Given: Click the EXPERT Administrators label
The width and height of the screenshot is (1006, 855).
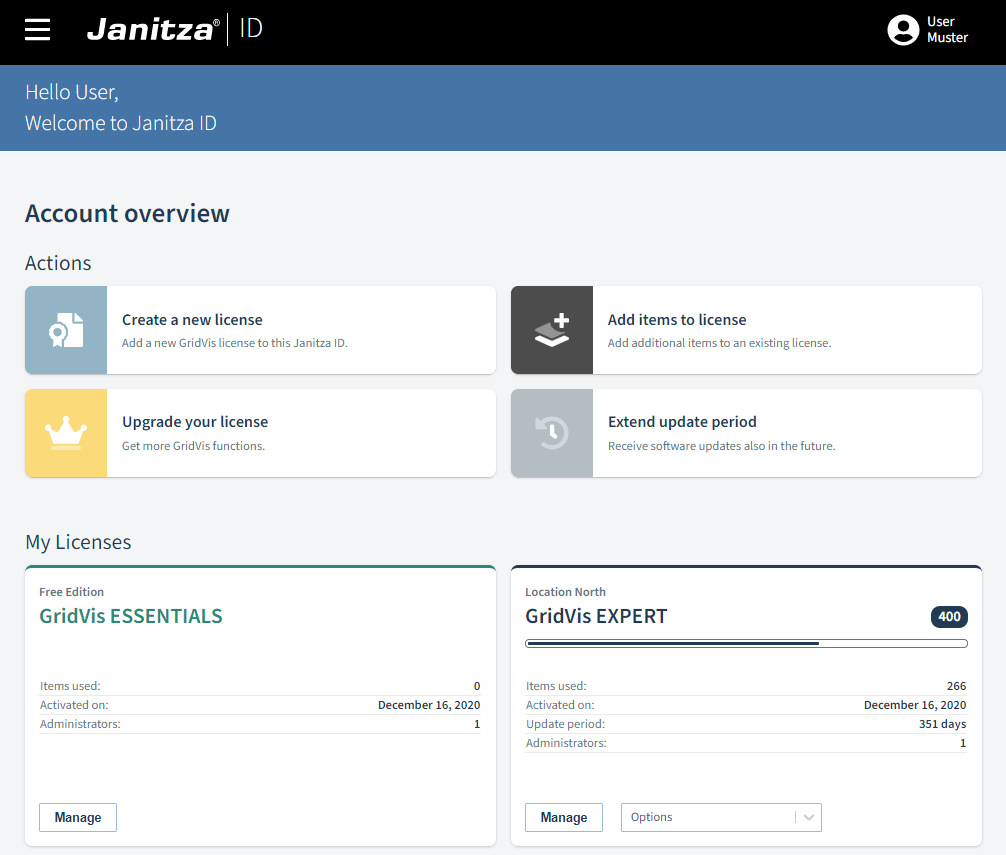Looking at the screenshot, I should [566, 743].
